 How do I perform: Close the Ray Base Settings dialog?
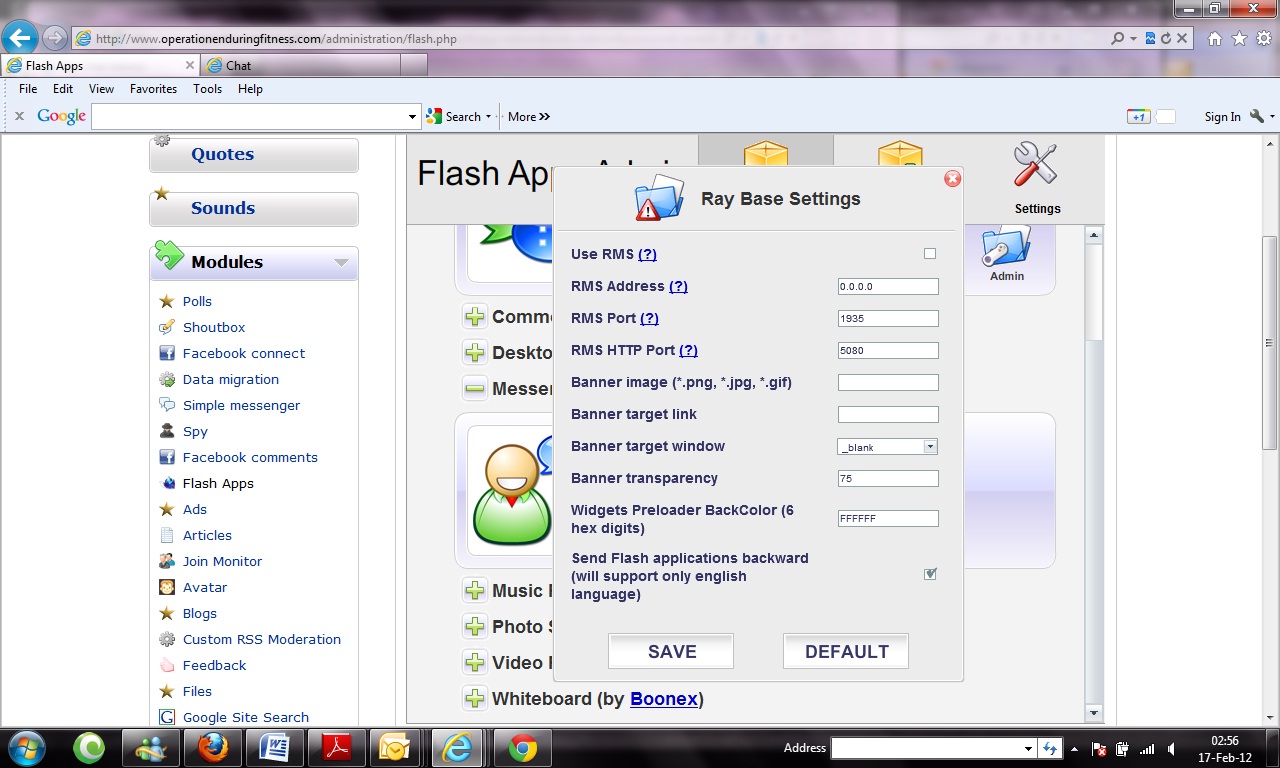pos(952,179)
